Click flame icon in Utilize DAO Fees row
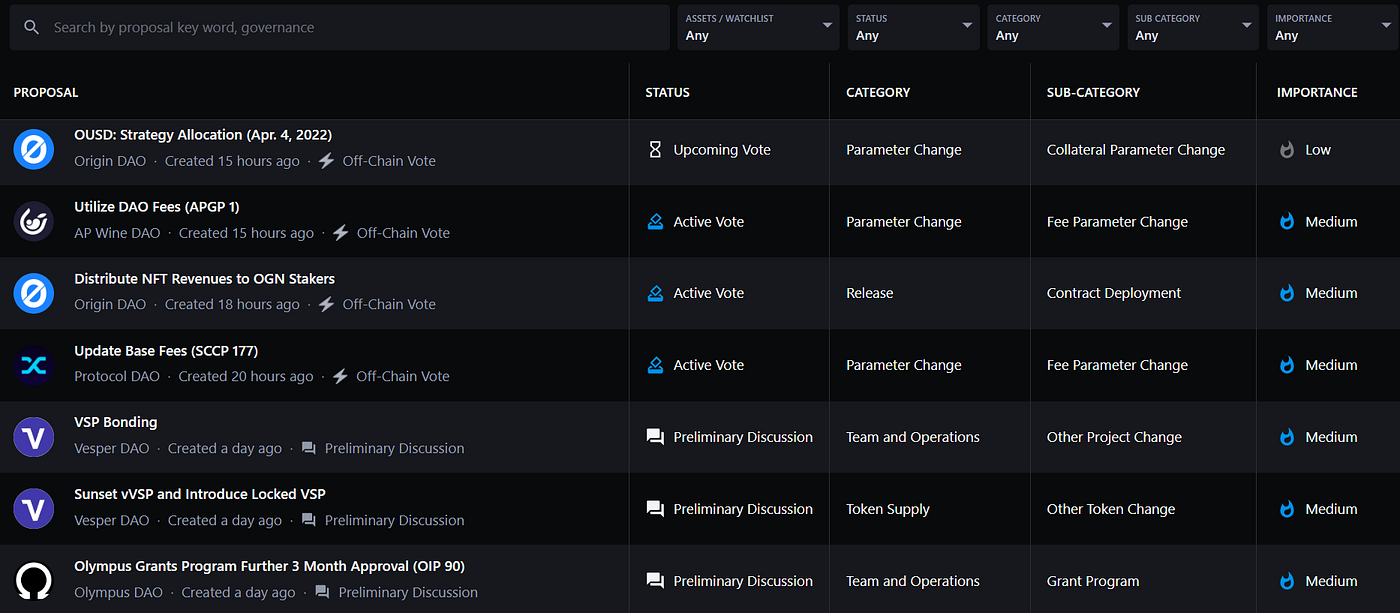The height and width of the screenshot is (613, 1400). 1287,222
